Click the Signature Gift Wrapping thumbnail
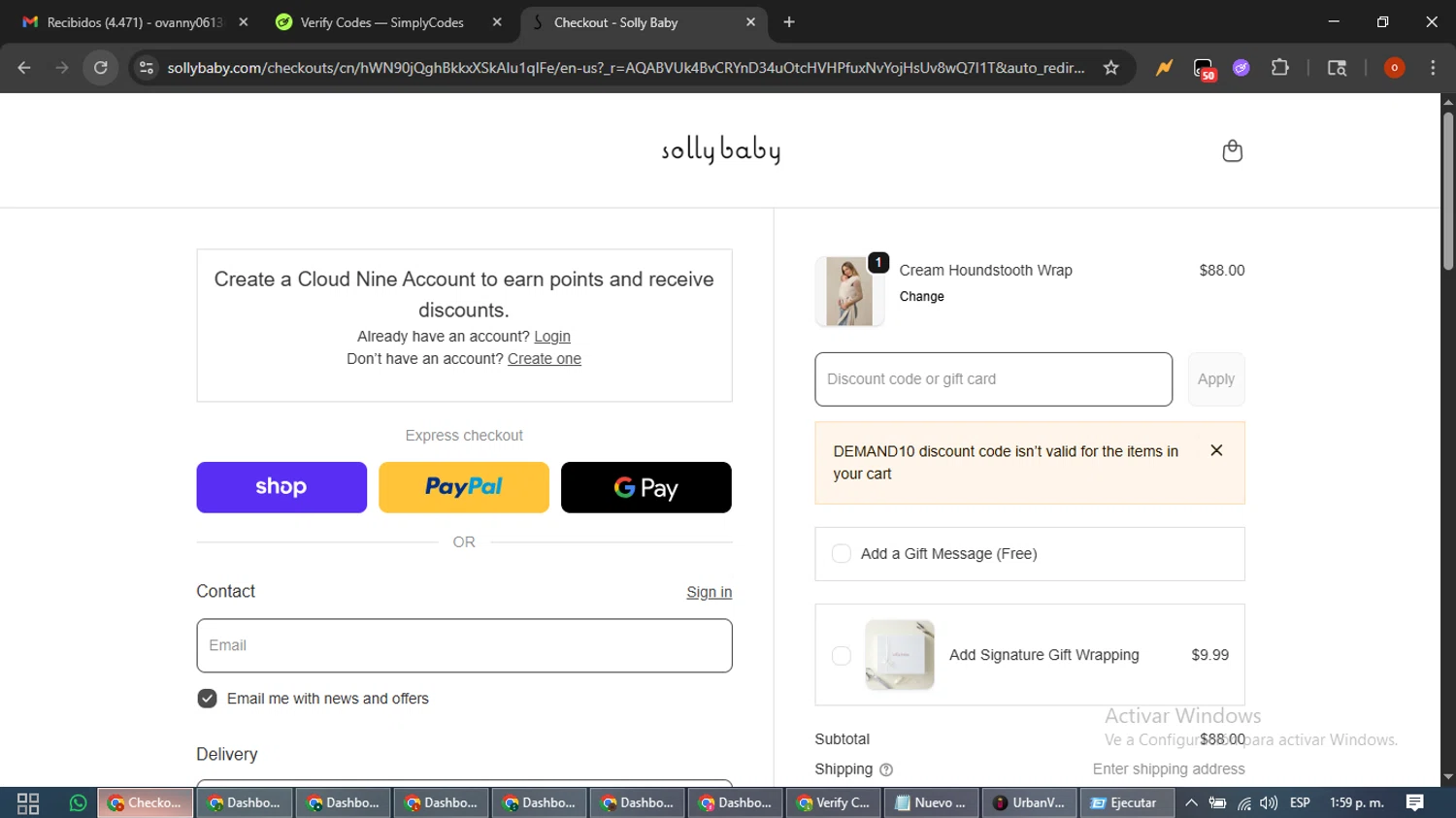 (900, 655)
